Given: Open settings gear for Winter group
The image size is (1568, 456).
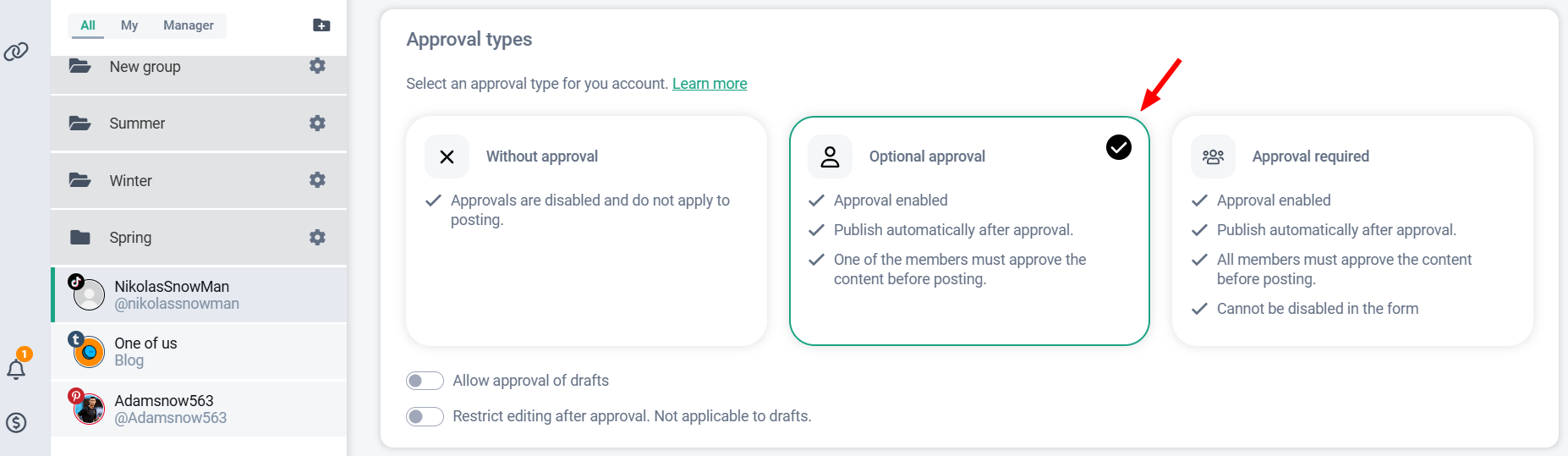Looking at the screenshot, I should coord(317,180).
